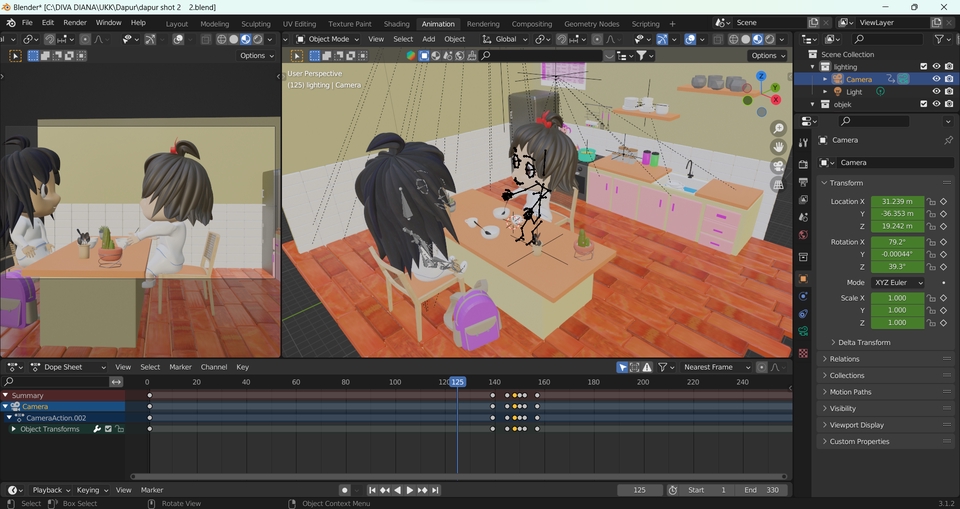Open the Tool properties tab icon

[x=803, y=143]
